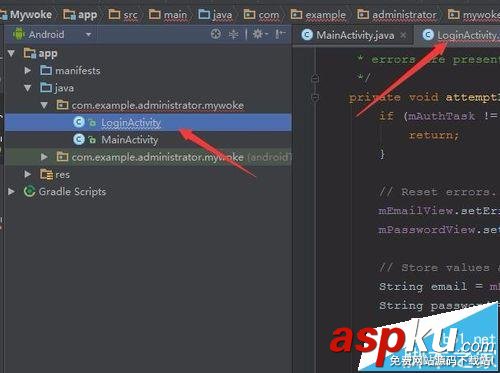This screenshot has width=500, height=373.
Task: Click the 'String email =' code line
Action: click(x=439, y=287)
